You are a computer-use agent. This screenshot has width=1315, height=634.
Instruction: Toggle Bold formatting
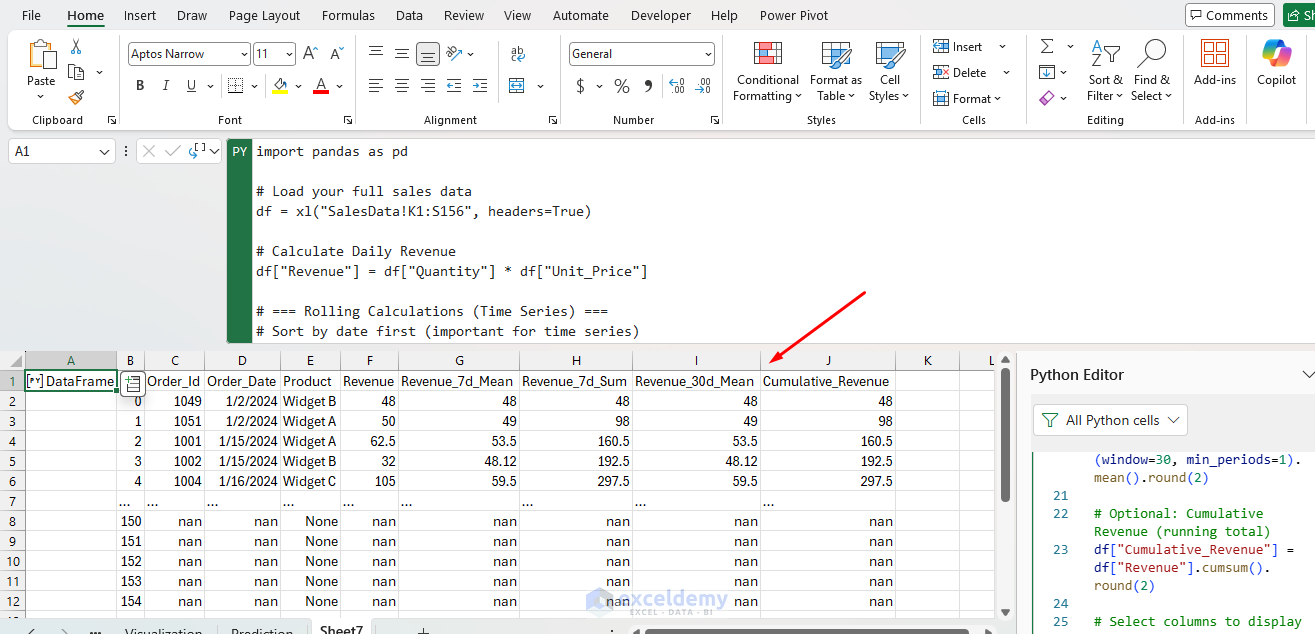pos(140,86)
